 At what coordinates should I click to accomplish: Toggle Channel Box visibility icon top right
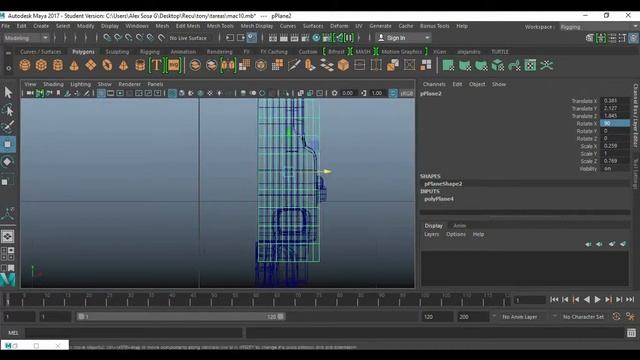633,38
